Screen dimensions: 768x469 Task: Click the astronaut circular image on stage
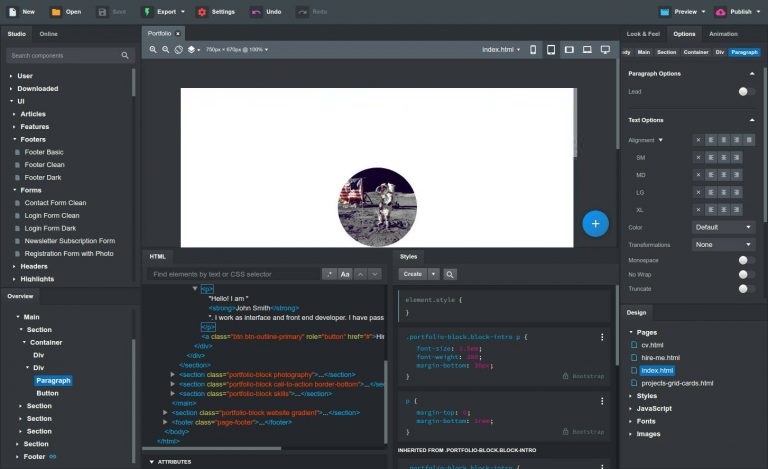pos(377,207)
